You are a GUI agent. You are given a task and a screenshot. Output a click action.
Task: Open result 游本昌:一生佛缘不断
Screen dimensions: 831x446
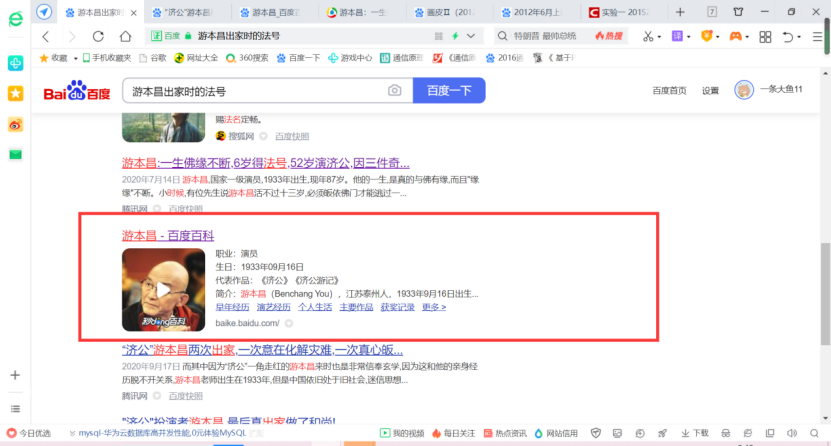pyautogui.click(x=266, y=163)
